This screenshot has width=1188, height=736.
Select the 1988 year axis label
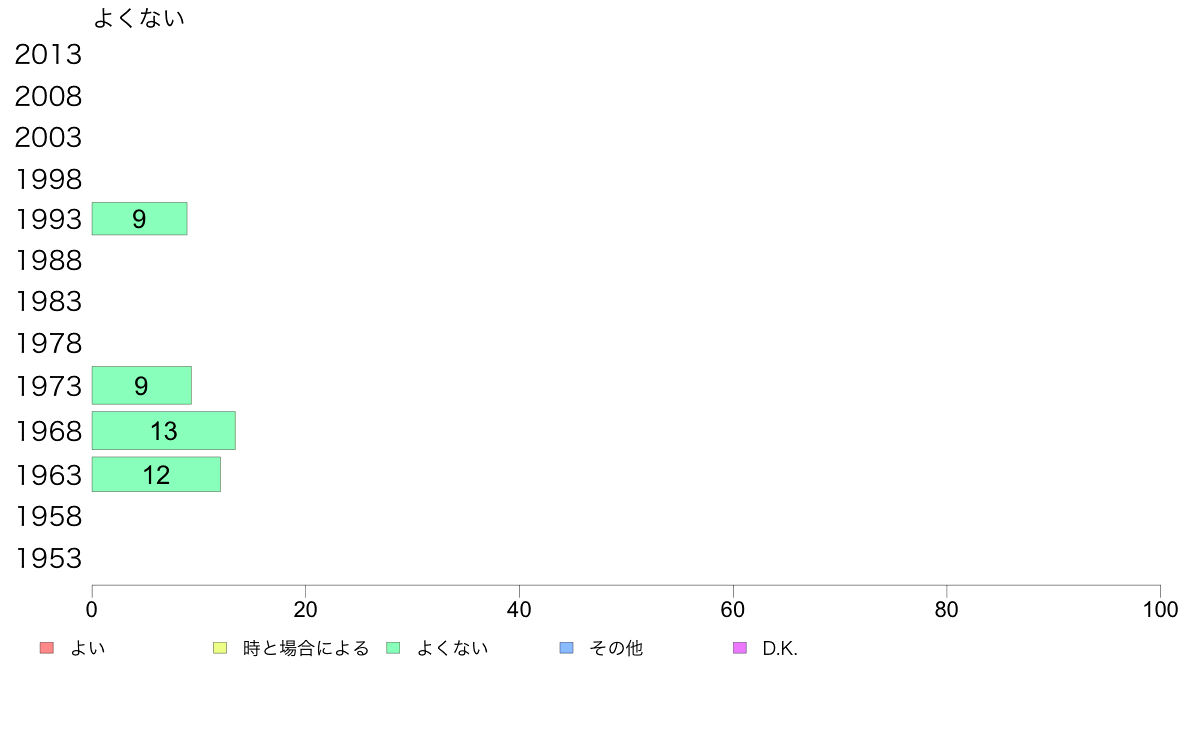tap(48, 260)
